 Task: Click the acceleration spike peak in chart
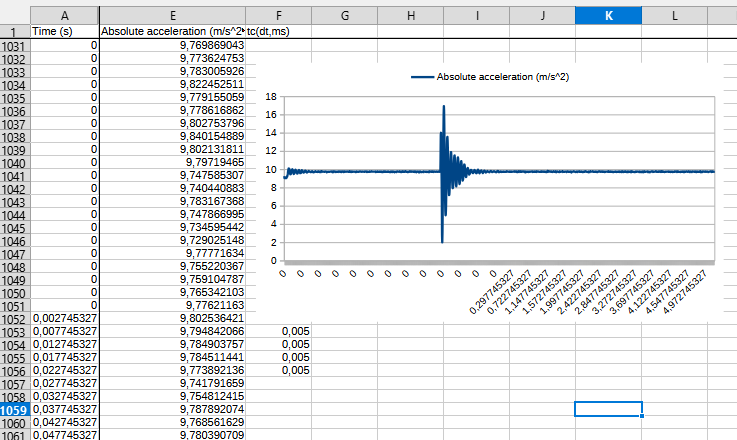point(442,106)
